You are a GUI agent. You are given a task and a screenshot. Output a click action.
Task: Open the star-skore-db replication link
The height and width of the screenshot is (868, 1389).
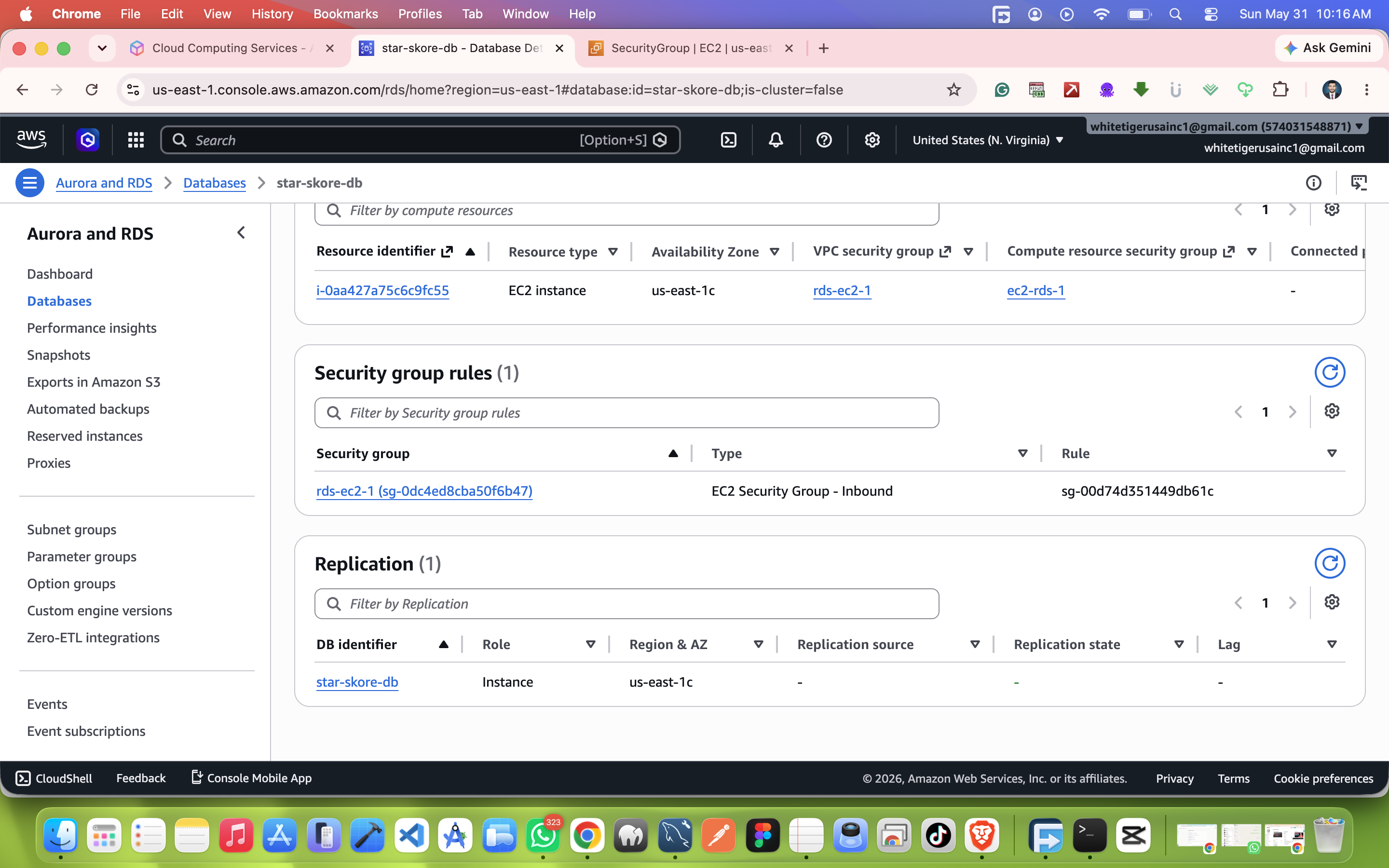(x=357, y=682)
